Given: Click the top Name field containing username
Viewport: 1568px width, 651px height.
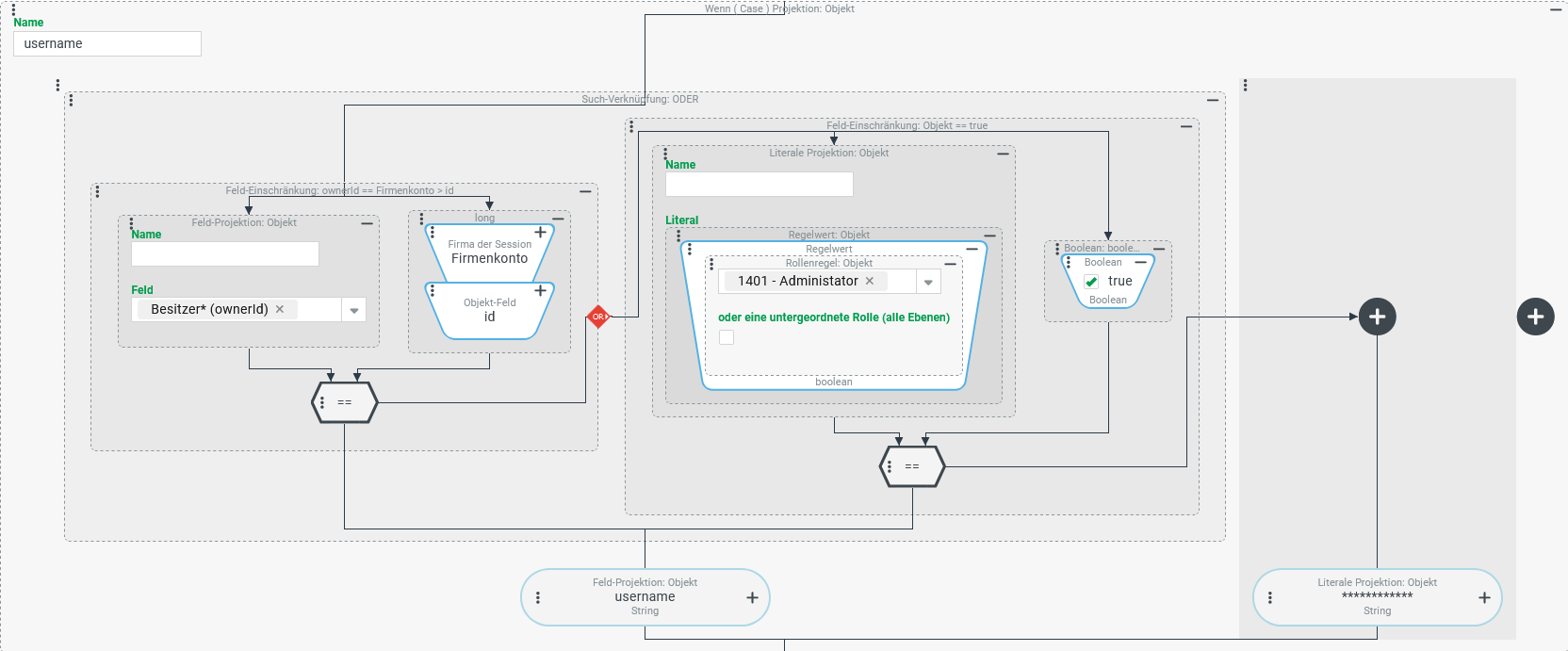Looking at the screenshot, I should [107, 43].
